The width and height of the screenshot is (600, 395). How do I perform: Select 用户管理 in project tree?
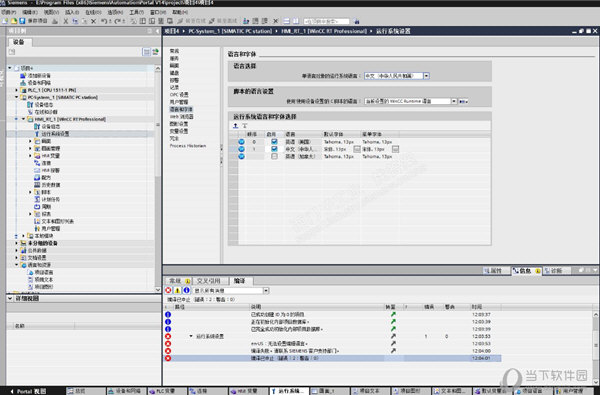51,228
